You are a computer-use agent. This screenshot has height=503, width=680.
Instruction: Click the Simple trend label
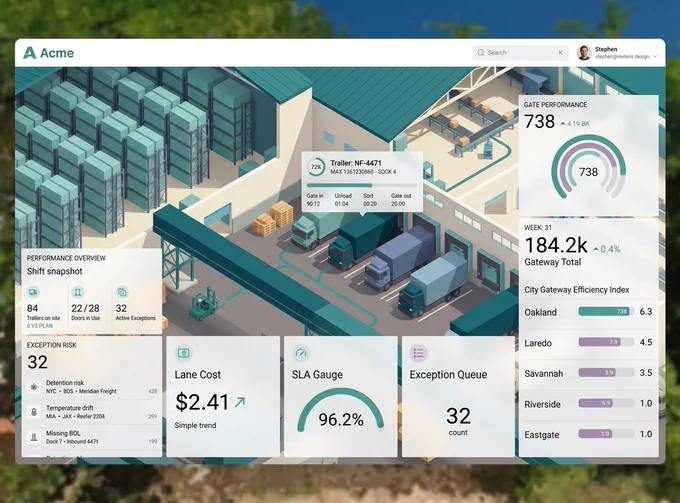click(195, 425)
